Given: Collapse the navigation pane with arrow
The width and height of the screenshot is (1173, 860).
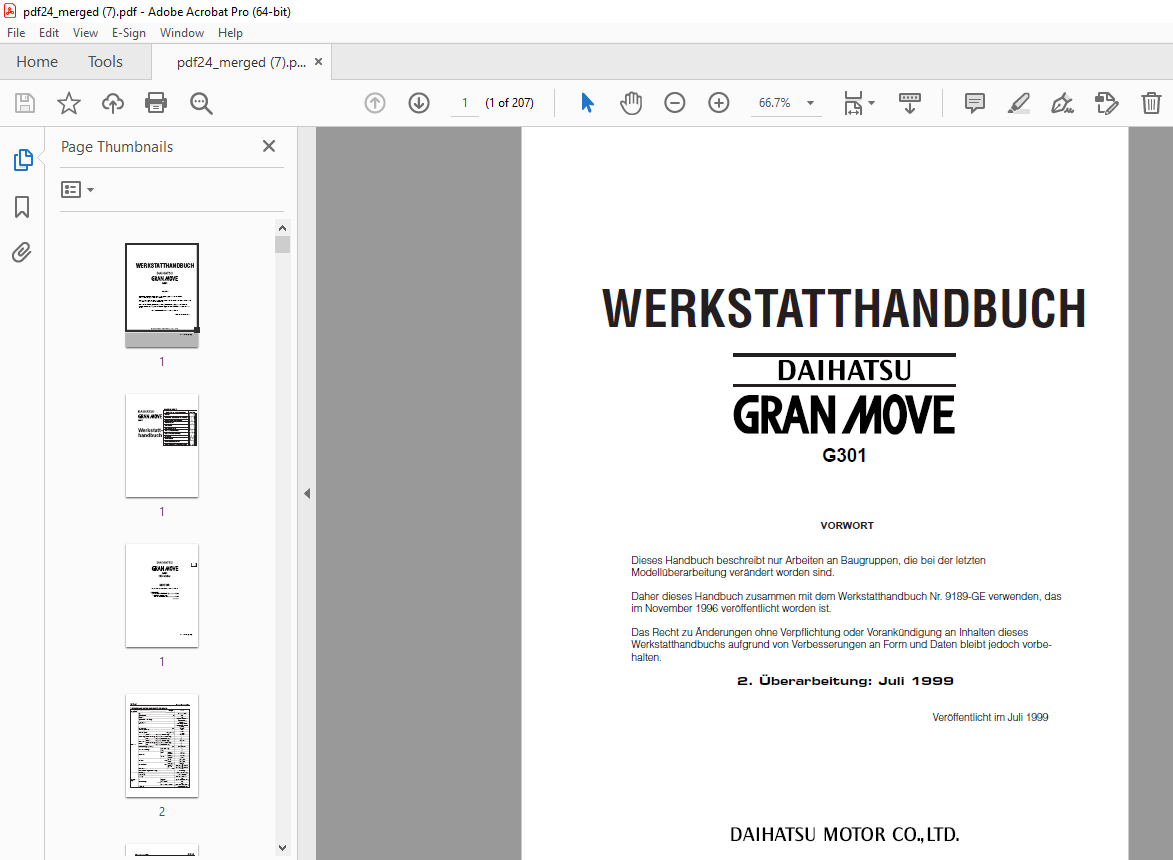Looking at the screenshot, I should (x=307, y=494).
